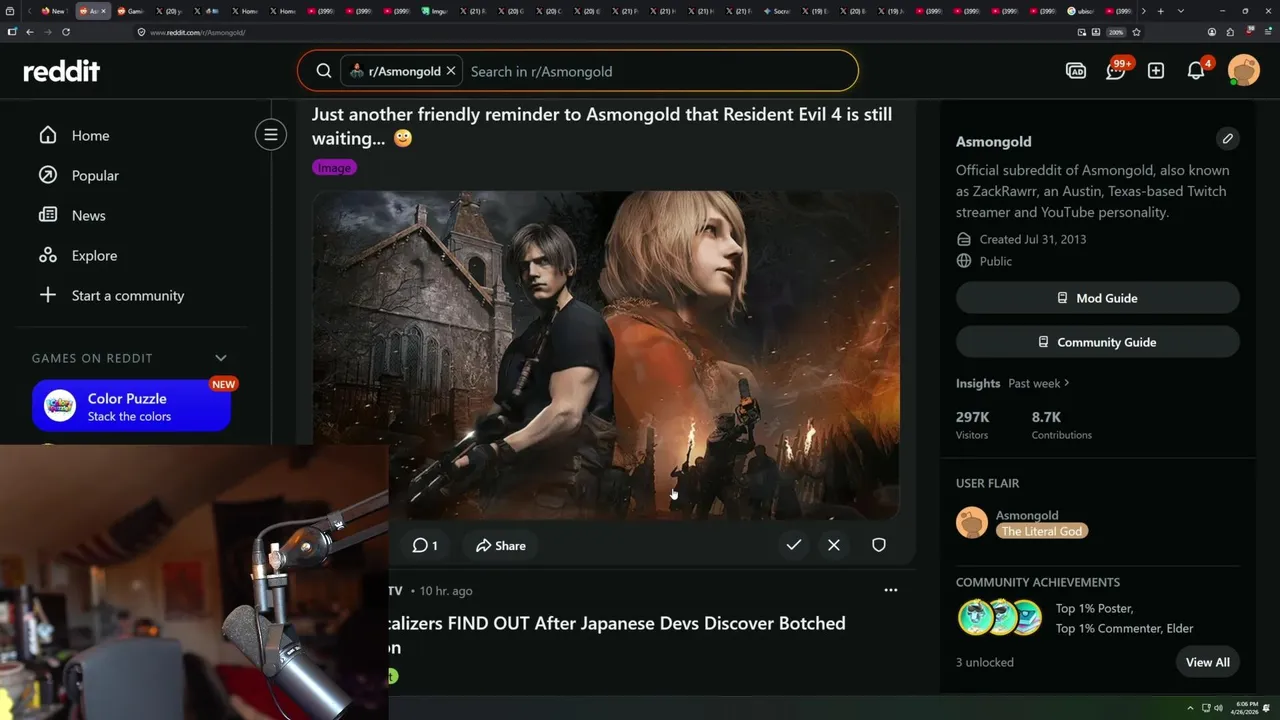1280x720 pixels.
Task: Share the Resident Evil 4 post
Action: pos(501,545)
